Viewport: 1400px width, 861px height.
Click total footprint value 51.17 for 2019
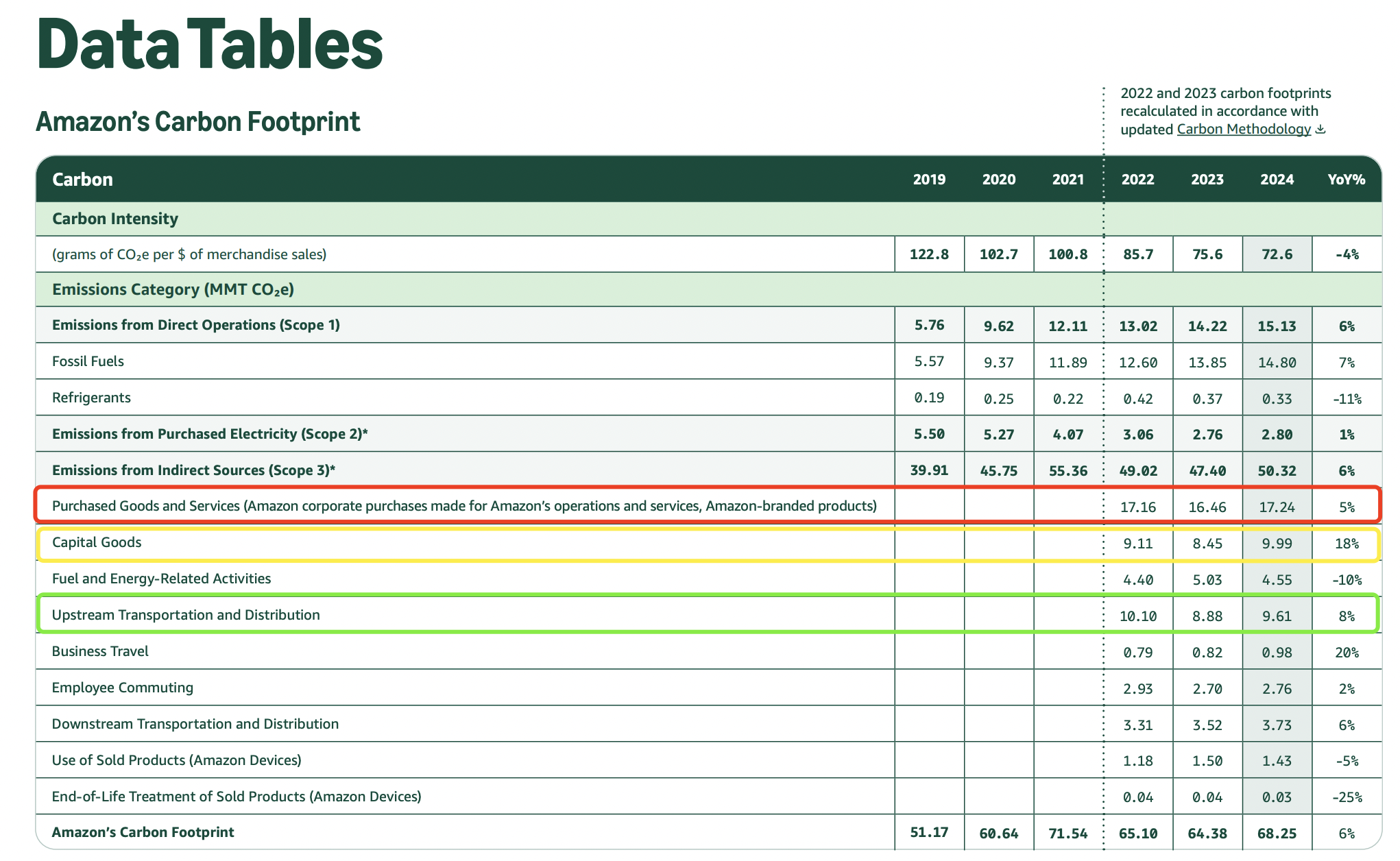click(929, 832)
